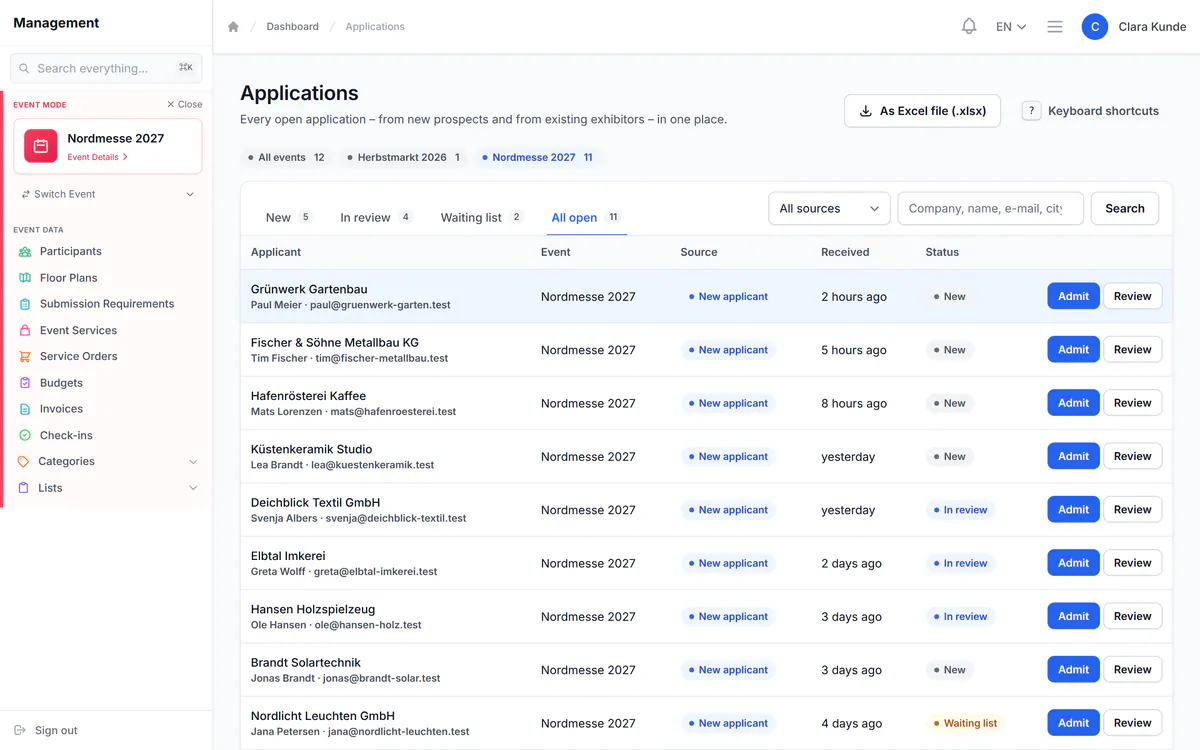Click the Applicant column header
The width and height of the screenshot is (1200, 750).
pos(276,252)
